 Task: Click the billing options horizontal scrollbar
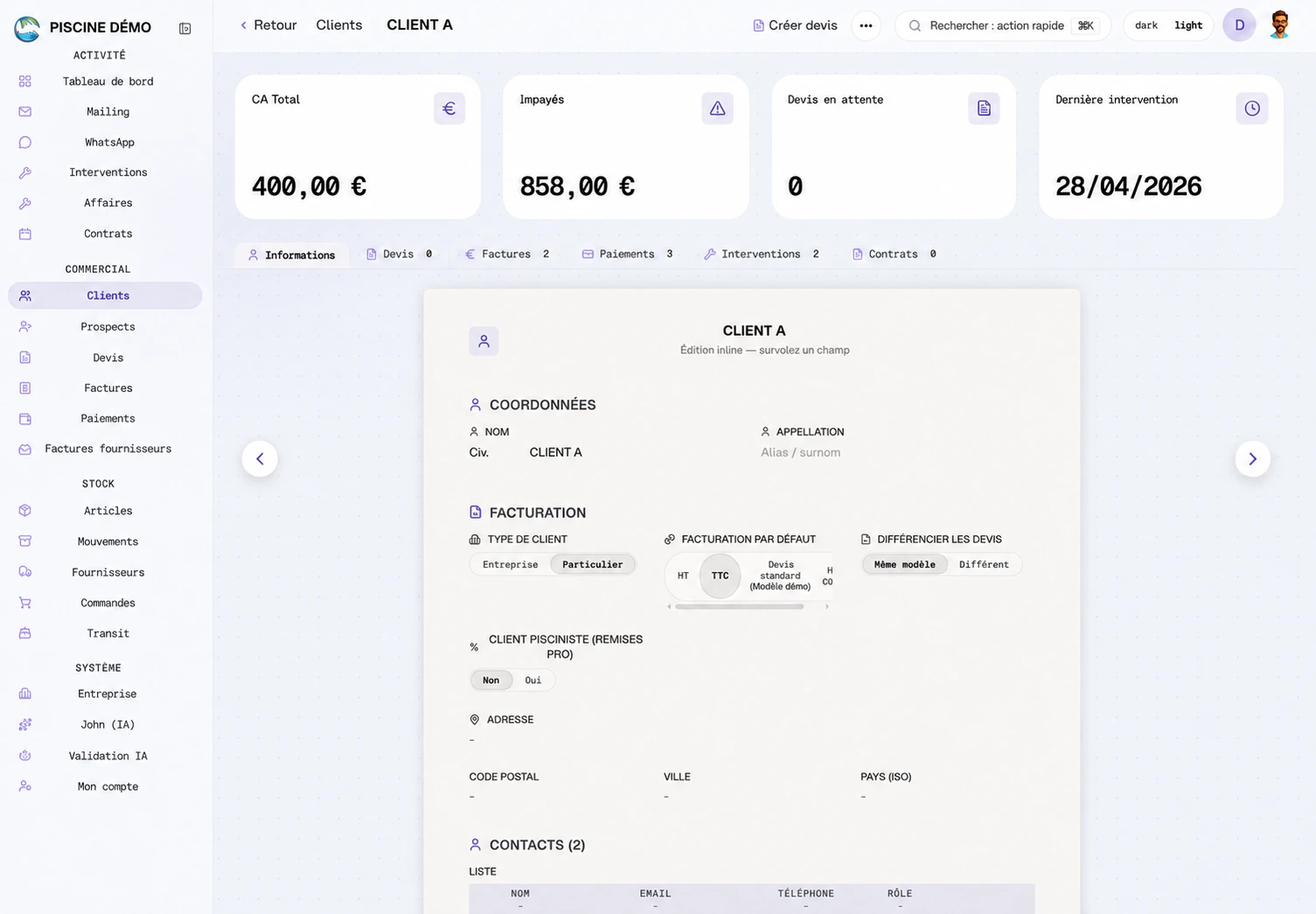(740, 607)
